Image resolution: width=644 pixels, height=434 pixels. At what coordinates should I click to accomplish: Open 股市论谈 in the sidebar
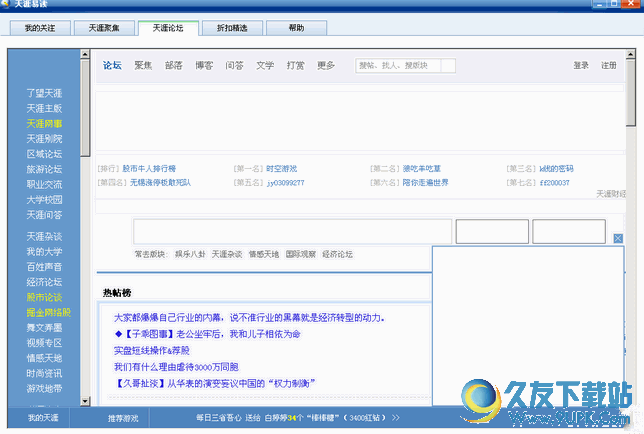pos(44,297)
